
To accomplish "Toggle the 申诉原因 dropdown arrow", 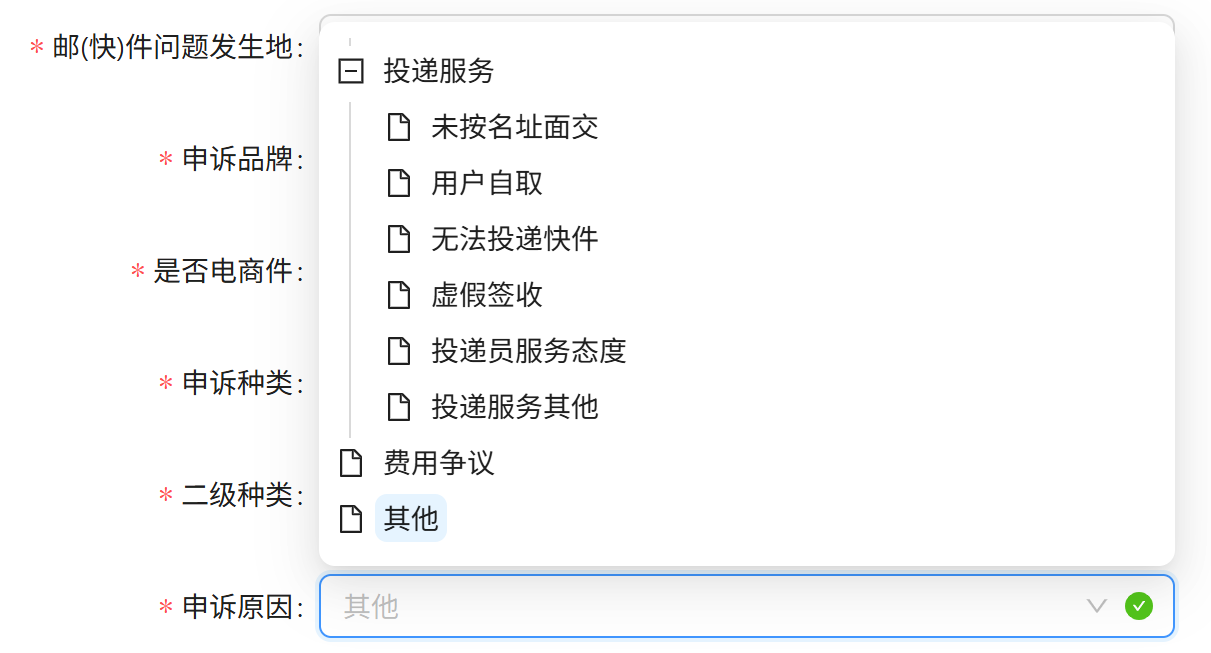I will coord(1097,606).
